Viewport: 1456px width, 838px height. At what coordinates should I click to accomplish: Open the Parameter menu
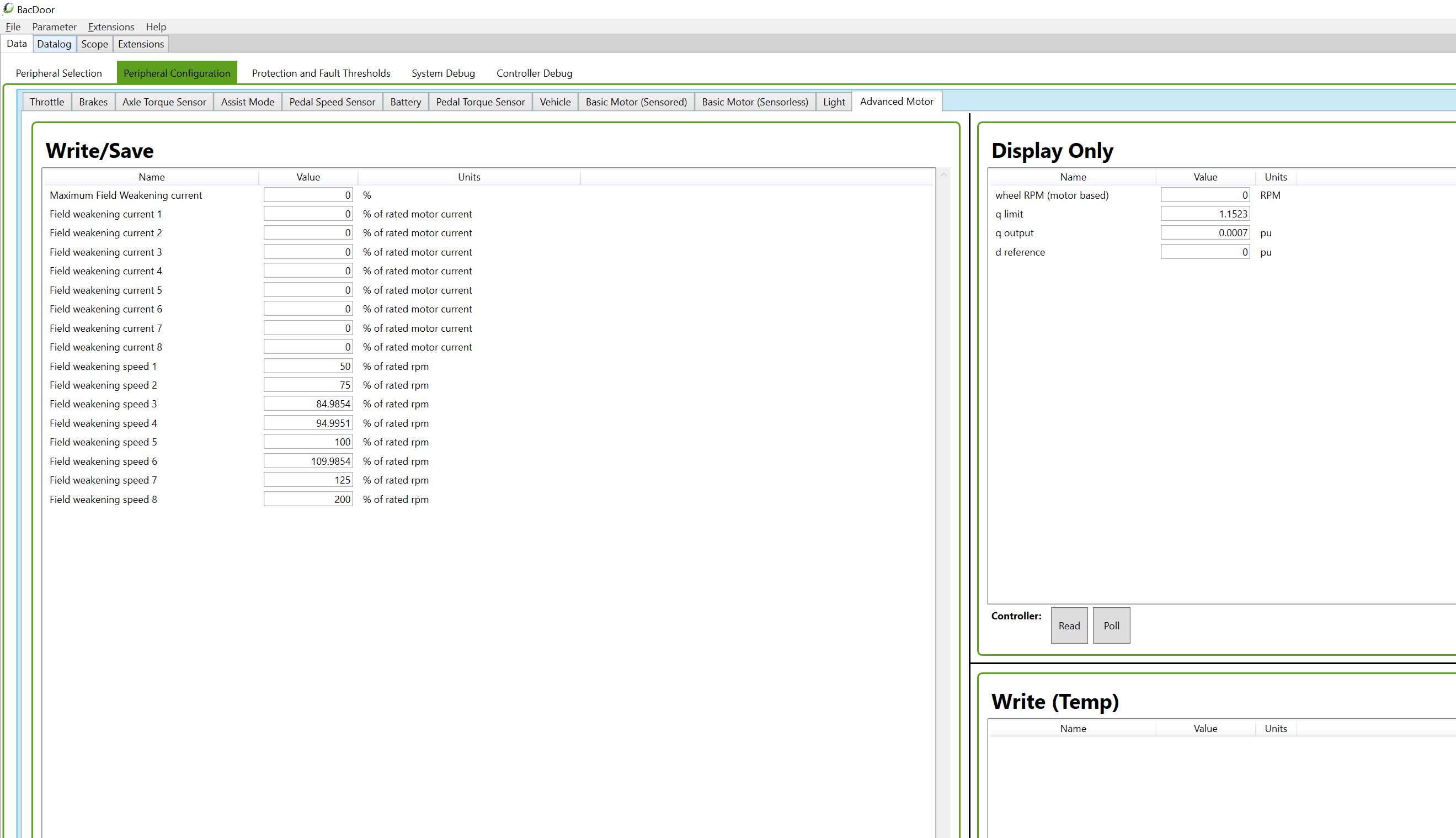54,27
